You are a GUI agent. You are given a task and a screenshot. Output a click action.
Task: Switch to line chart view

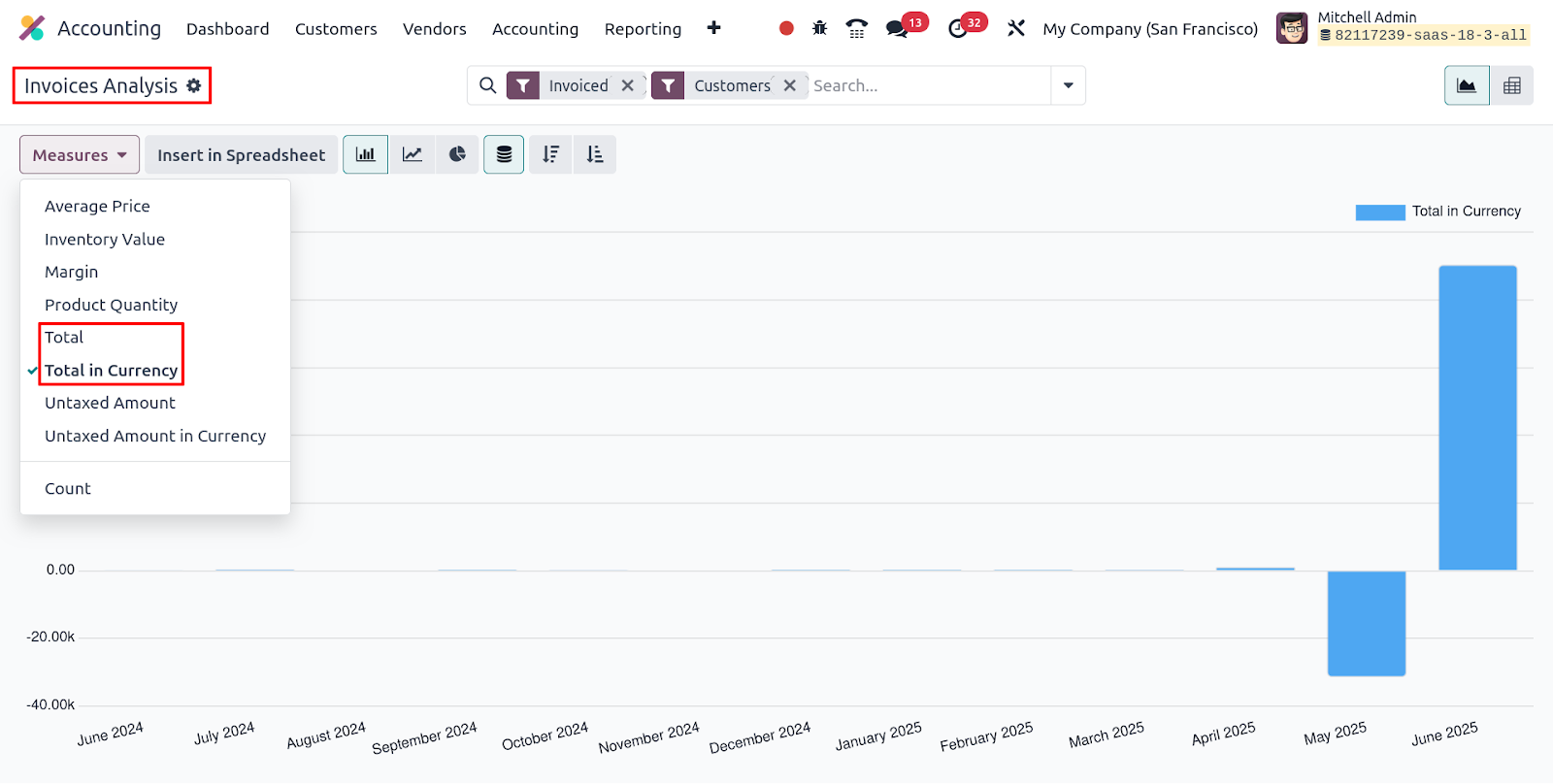point(413,154)
